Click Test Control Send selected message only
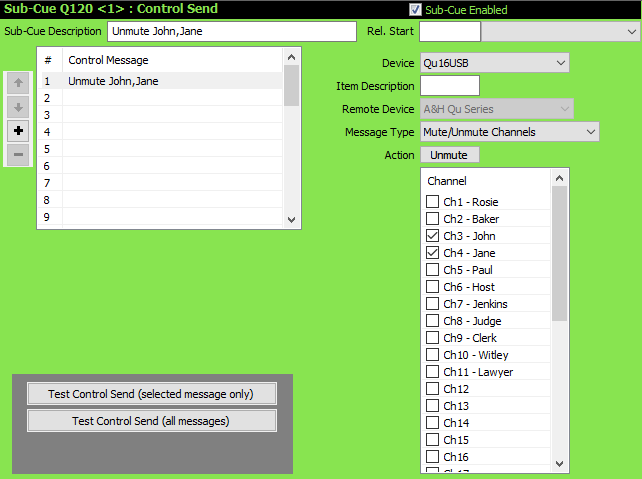The height and width of the screenshot is (479, 642). [x=151, y=394]
